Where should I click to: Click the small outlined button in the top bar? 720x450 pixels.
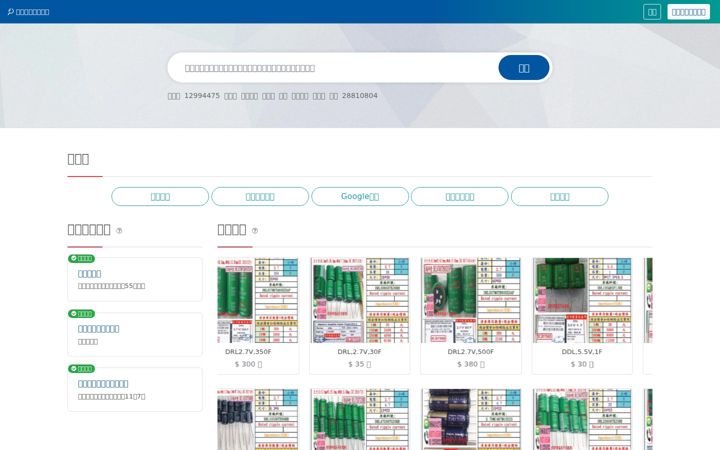pyautogui.click(x=652, y=12)
